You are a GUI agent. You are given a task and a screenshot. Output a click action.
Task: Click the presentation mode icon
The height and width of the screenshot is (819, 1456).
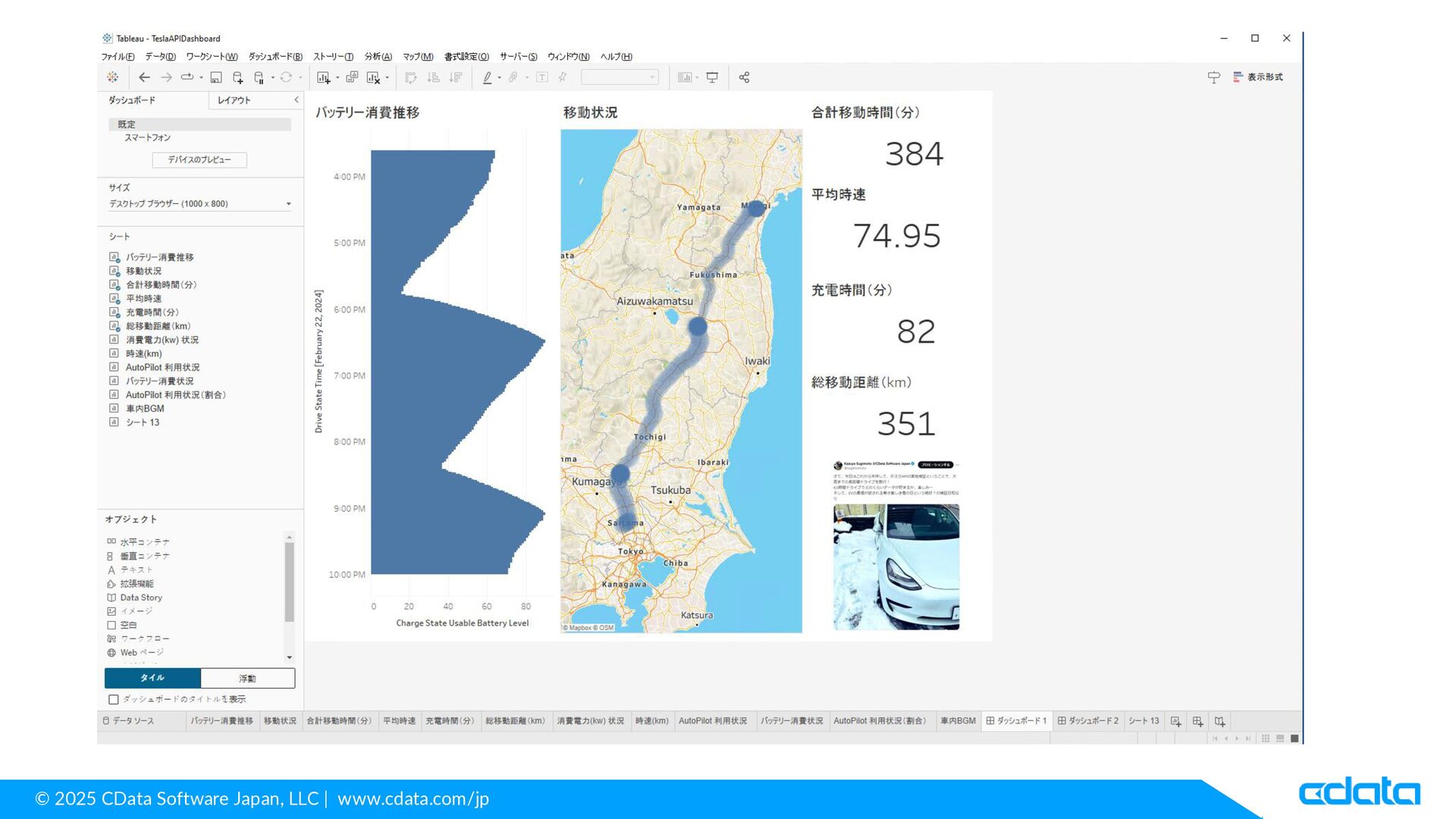[712, 77]
